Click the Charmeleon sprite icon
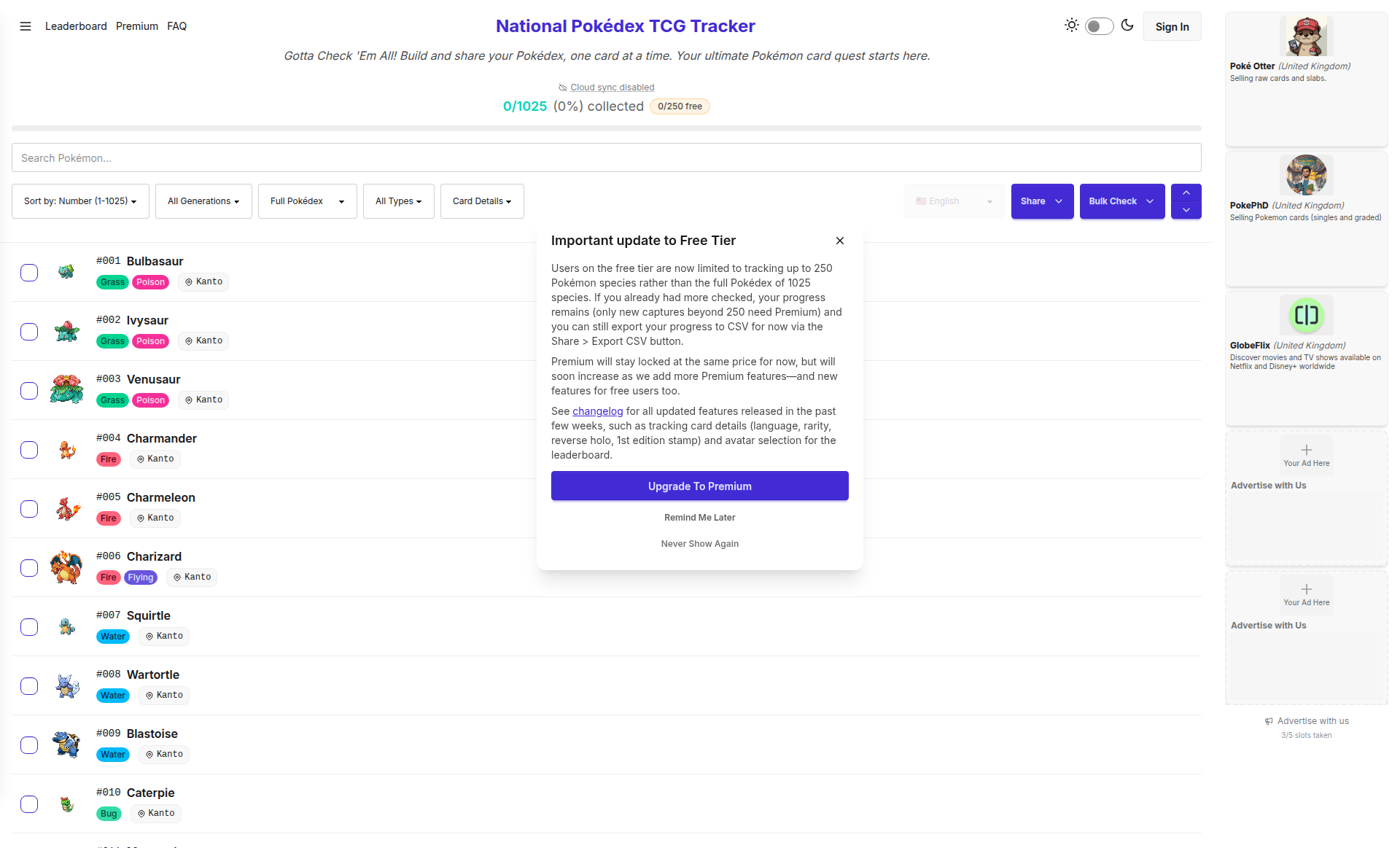Viewport: 1400px width, 848px height. tap(66, 508)
